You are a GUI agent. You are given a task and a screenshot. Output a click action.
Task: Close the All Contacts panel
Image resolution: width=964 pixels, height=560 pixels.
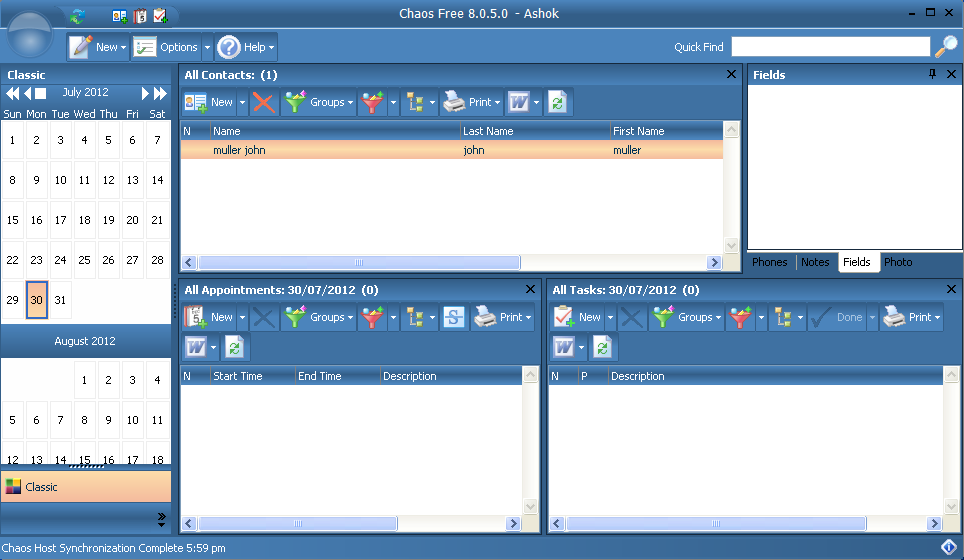point(731,74)
